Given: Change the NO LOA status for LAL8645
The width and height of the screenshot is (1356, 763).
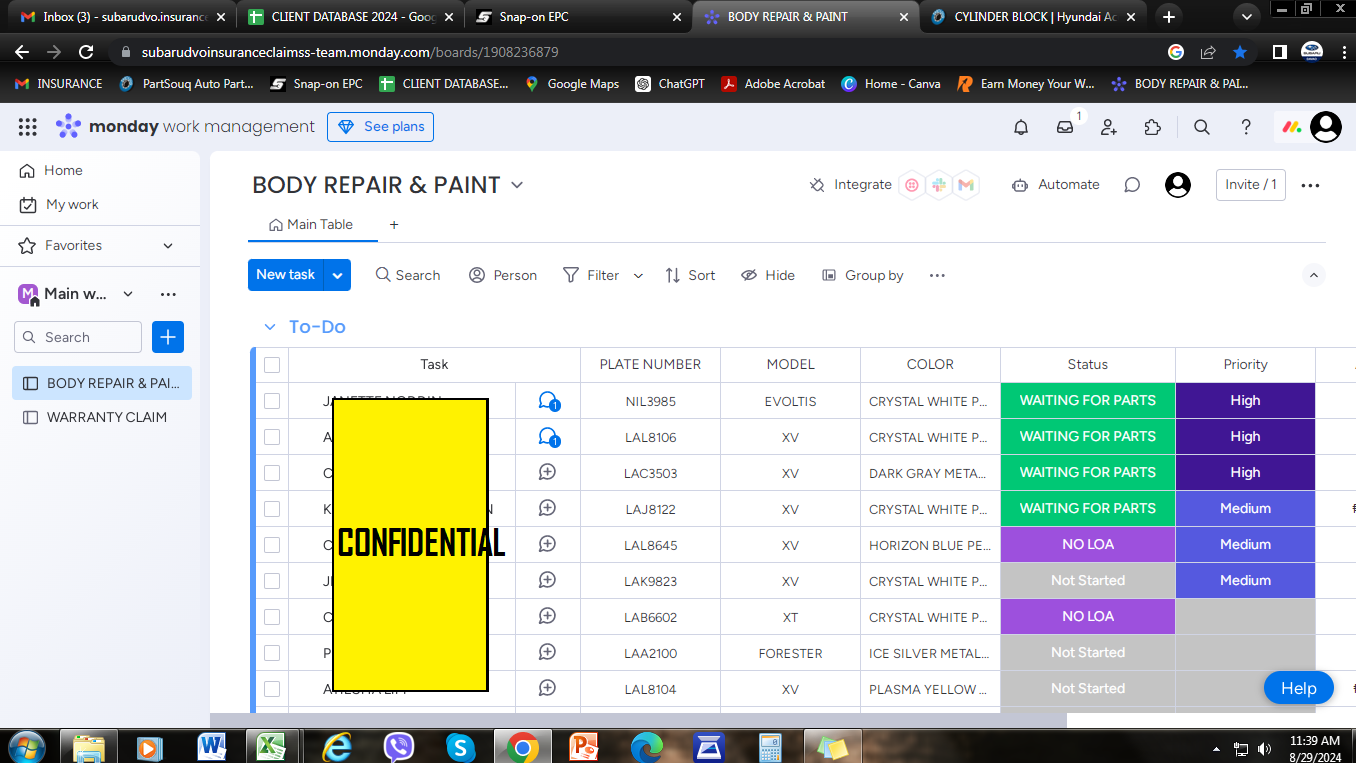Looking at the screenshot, I should tap(1088, 545).
